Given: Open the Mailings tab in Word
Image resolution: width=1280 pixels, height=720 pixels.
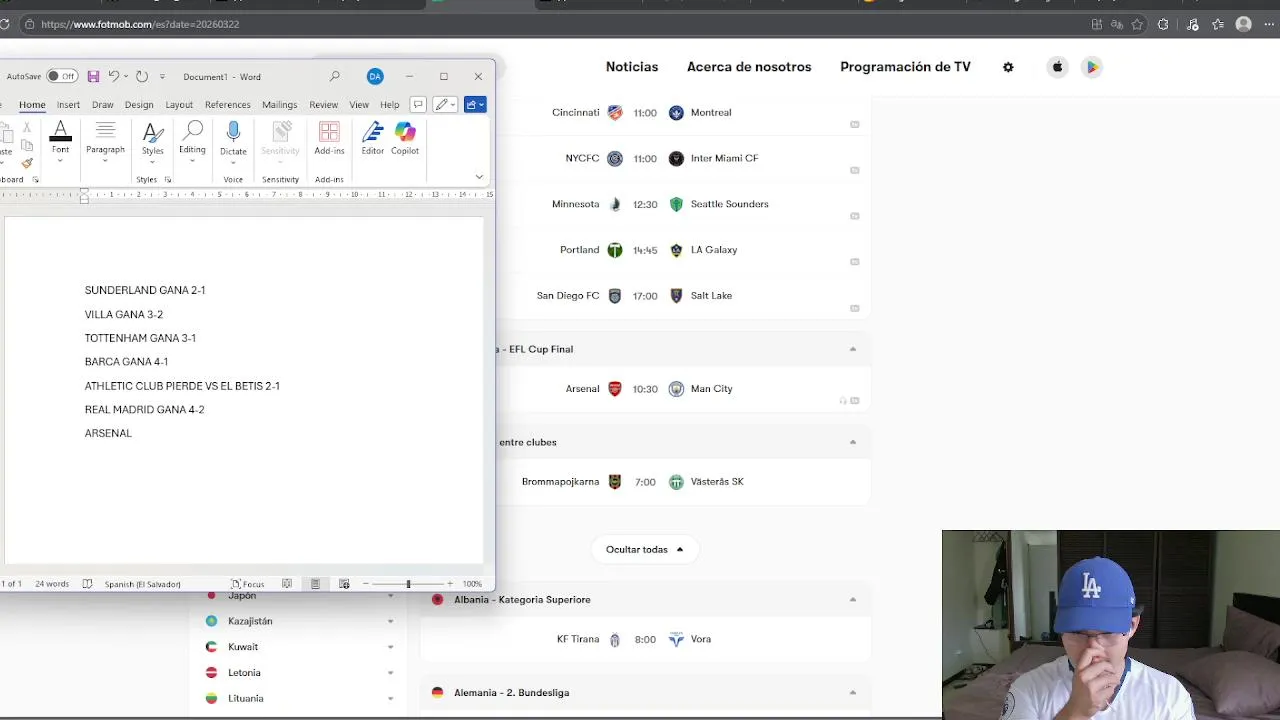Looking at the screenshot, I should [x=280, y=104].
